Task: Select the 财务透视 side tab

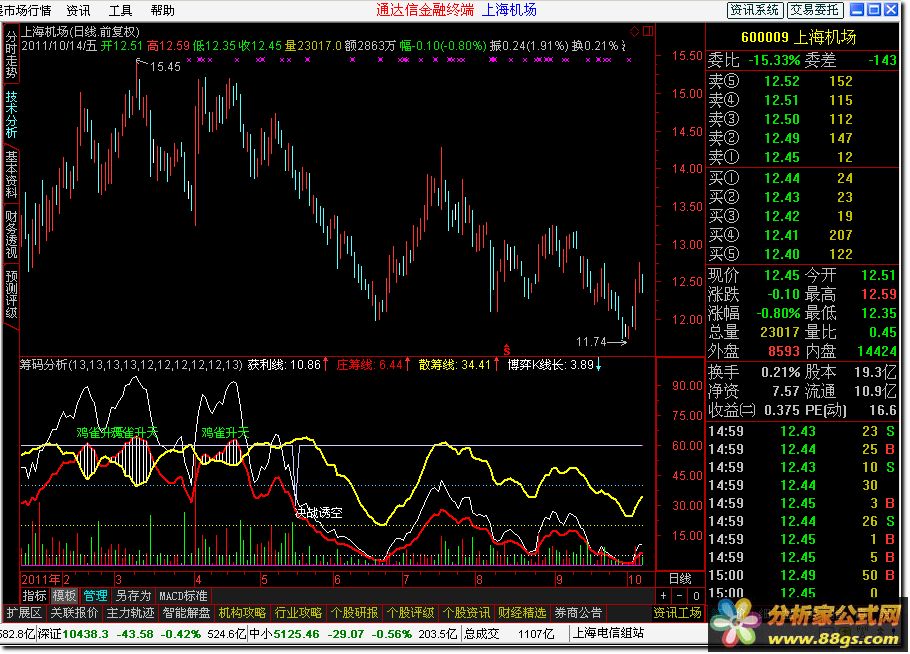Action: point(11,233)
